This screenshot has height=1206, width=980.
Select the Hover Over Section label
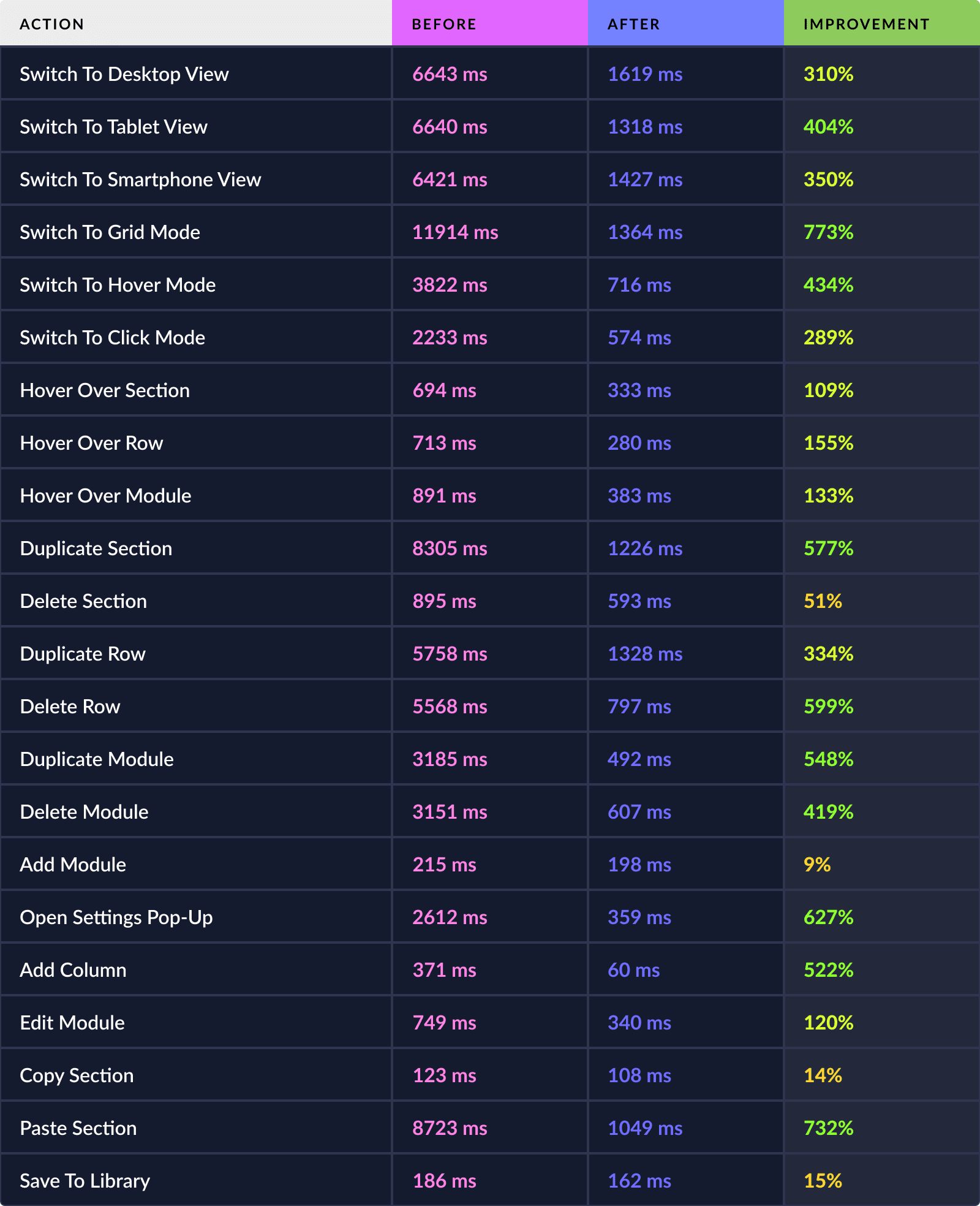[105, 390]
